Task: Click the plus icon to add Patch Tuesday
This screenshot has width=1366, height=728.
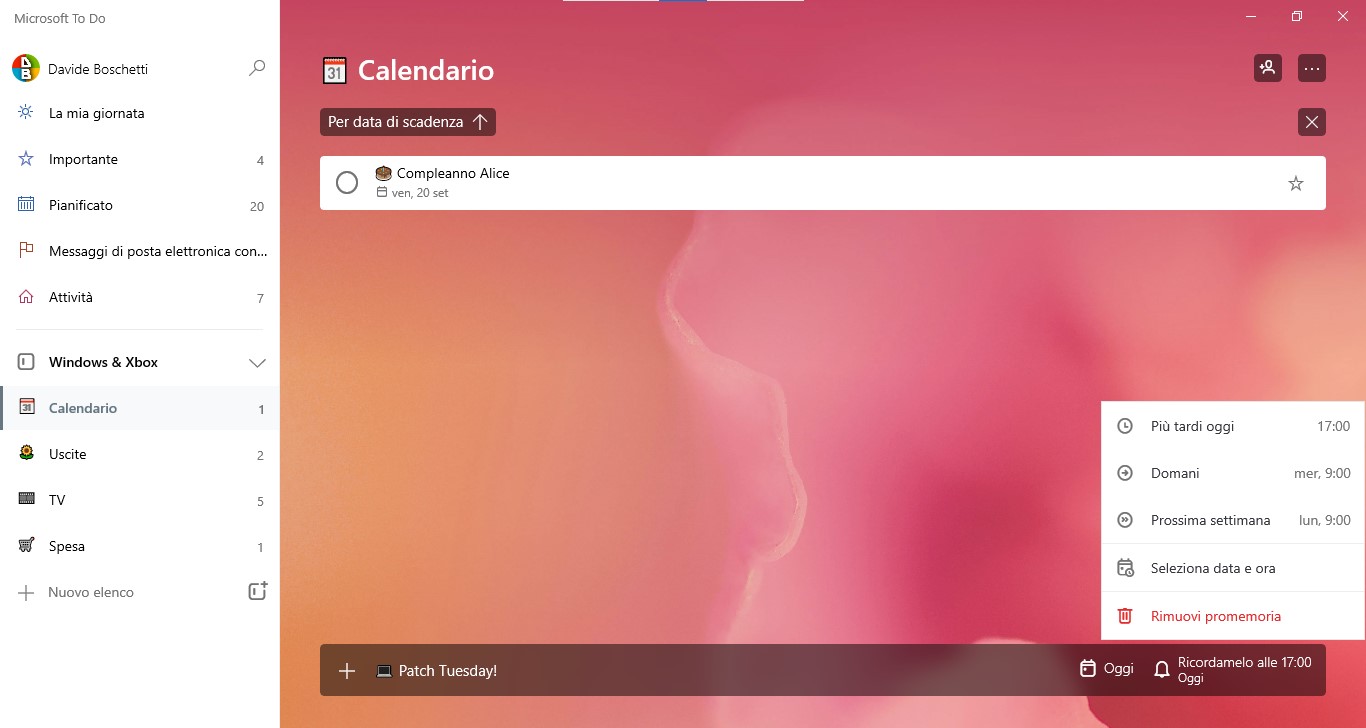Action: pyautogui.click(x=347, y=671)
